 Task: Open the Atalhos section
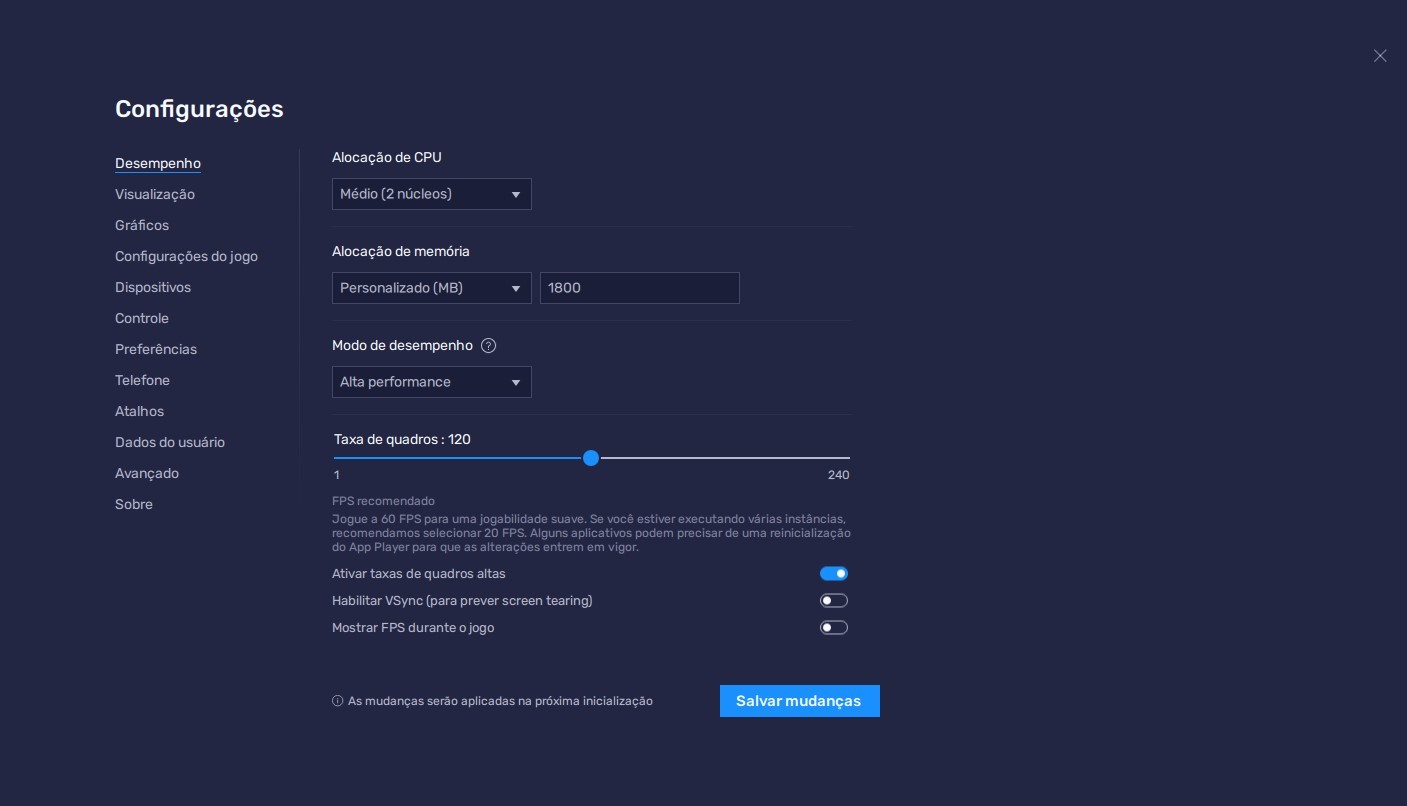point(139,411)
